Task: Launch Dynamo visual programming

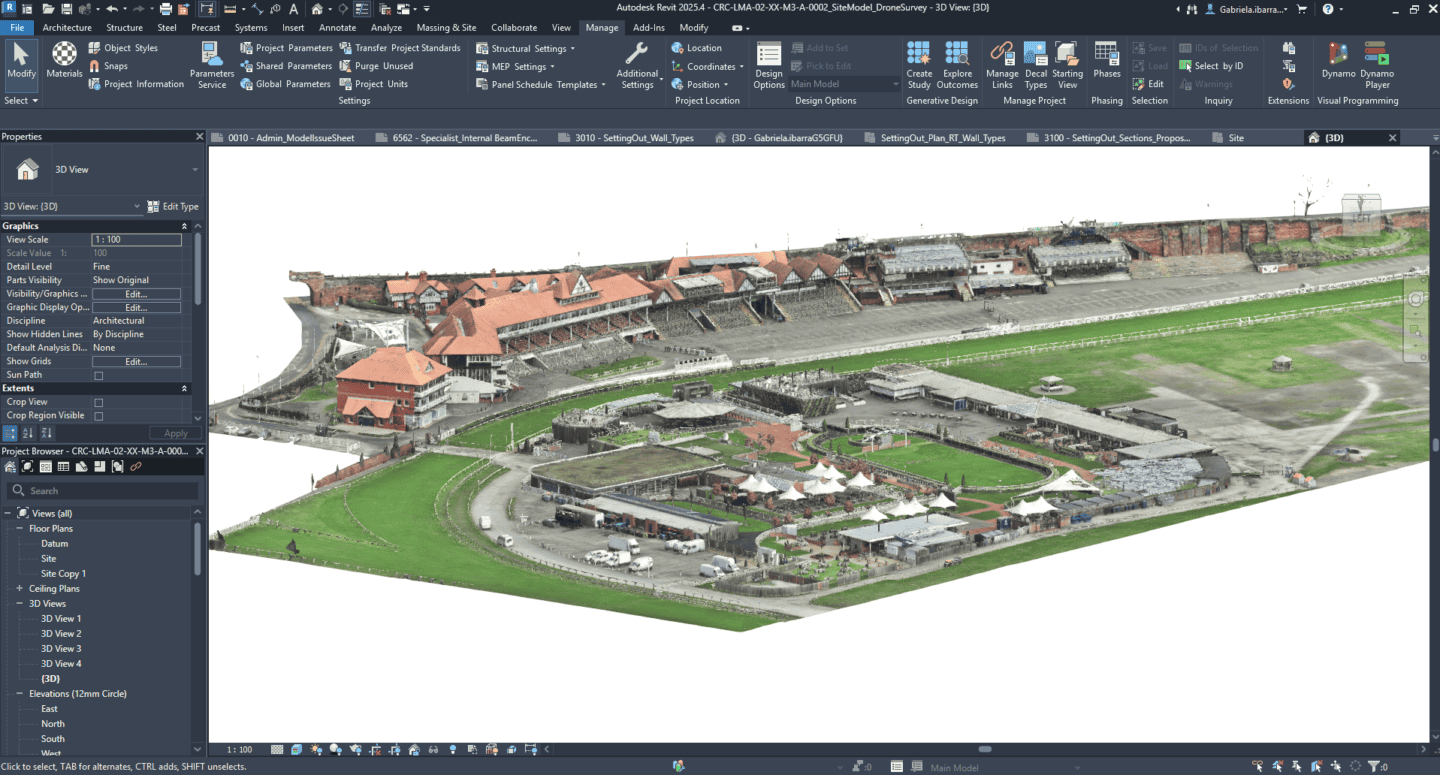Action: (1338, 60)
